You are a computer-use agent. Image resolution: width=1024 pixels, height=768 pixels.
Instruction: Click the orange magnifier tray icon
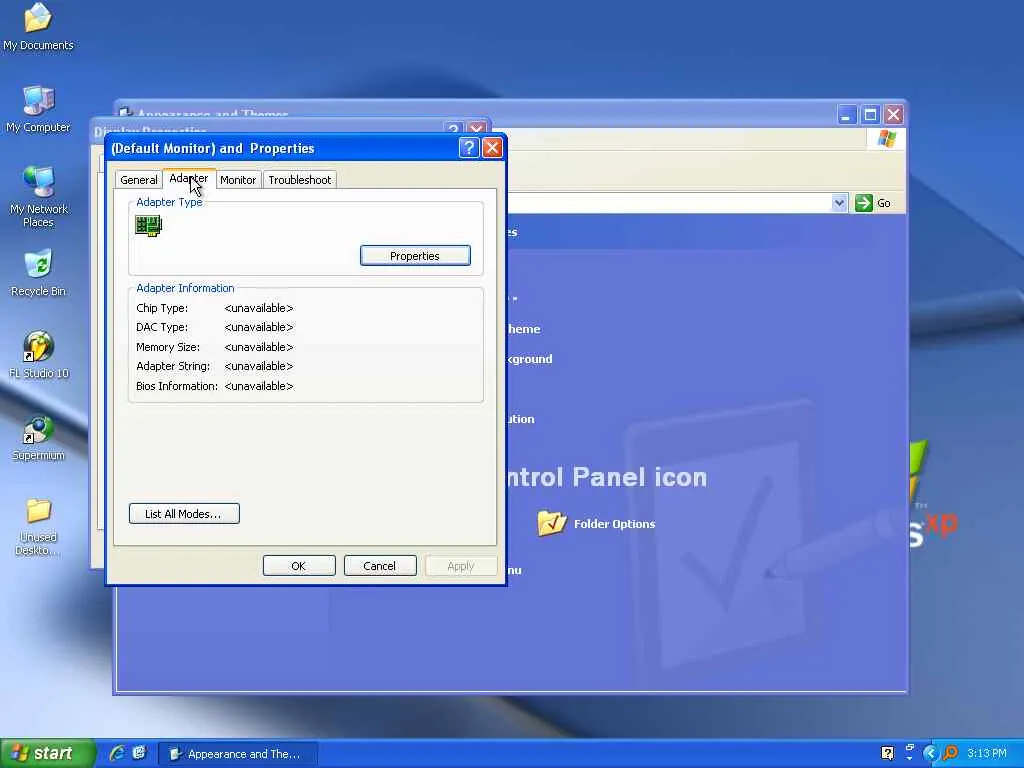coord(950,753)
